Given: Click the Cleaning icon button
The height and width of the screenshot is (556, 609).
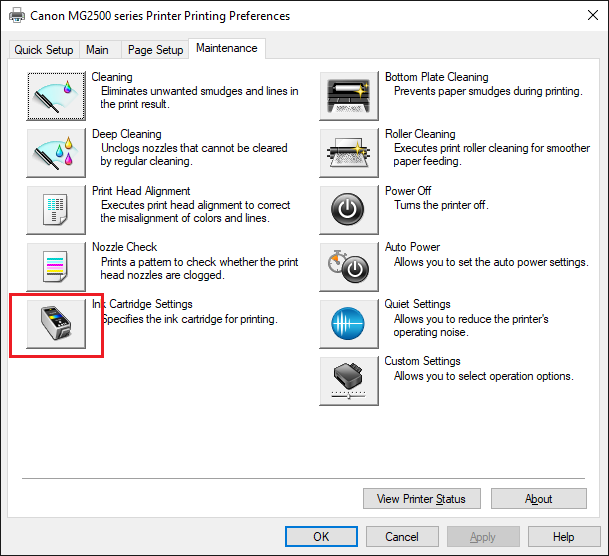Looking at the screenshot, I should [56, 95].
